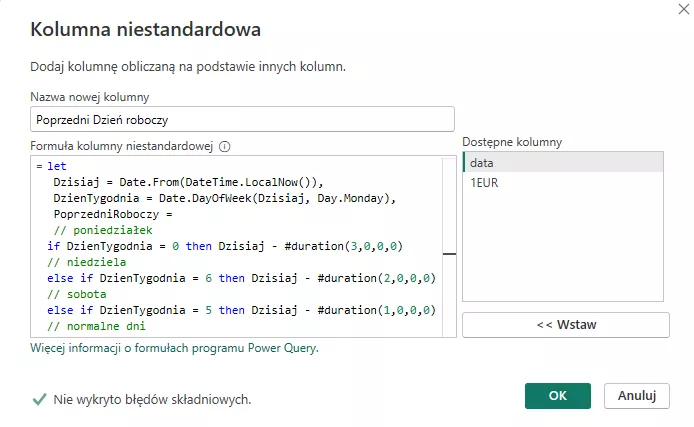Open the Power Query formulas info link

[x=175, y=349]
